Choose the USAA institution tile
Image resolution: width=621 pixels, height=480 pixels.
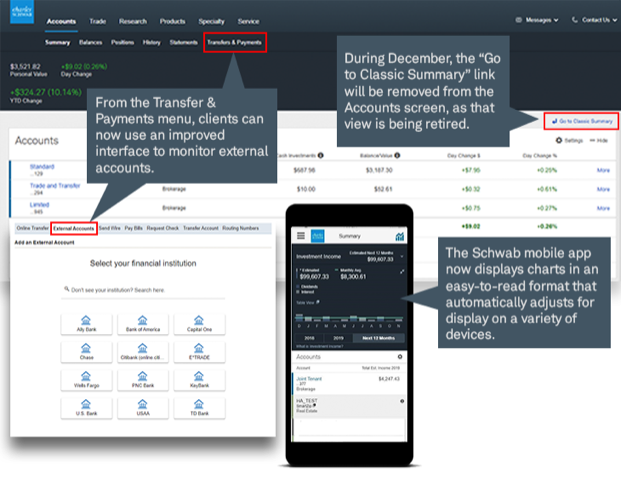tap(143, 408)
